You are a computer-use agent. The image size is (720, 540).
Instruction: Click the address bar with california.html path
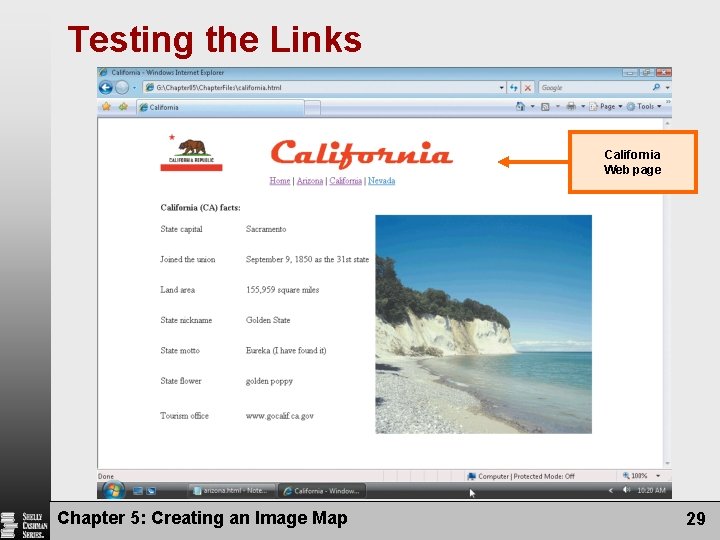(x=321, y=87)
